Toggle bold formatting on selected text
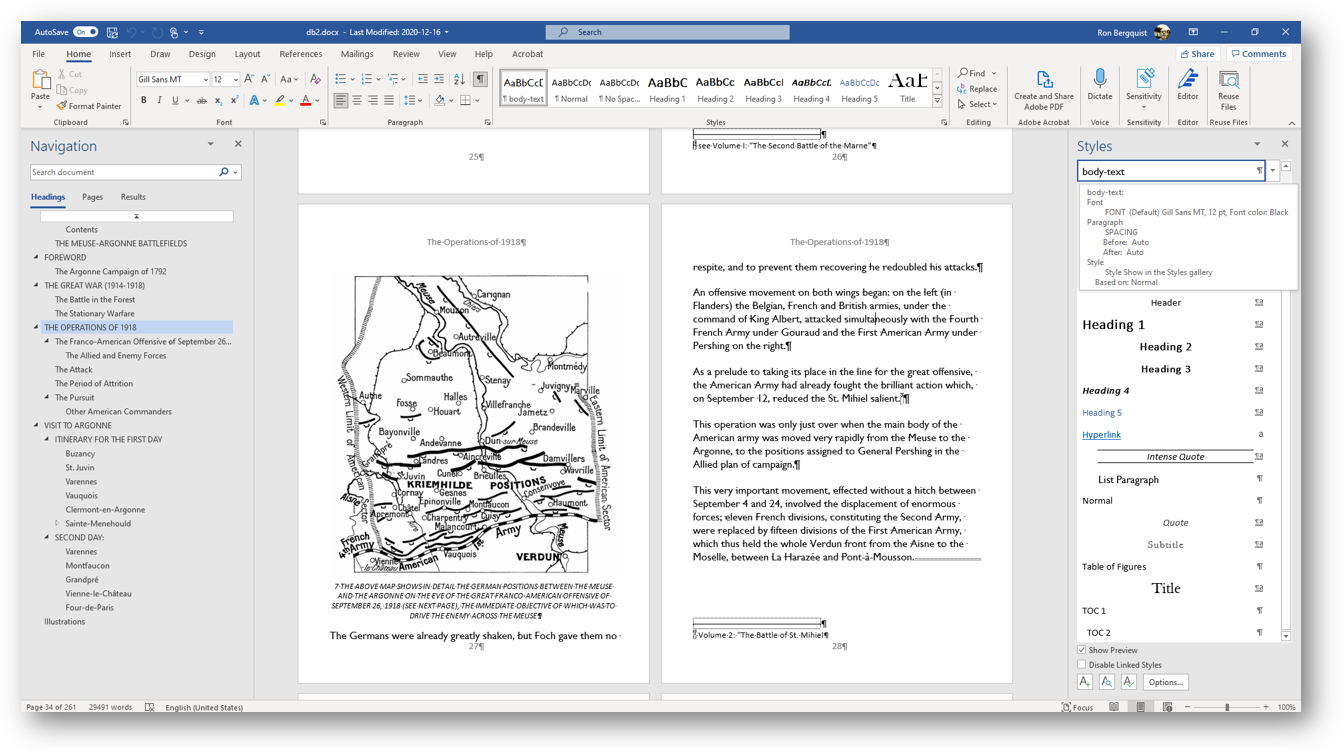Screen dimensions: 1343x754 click(145, 101)
